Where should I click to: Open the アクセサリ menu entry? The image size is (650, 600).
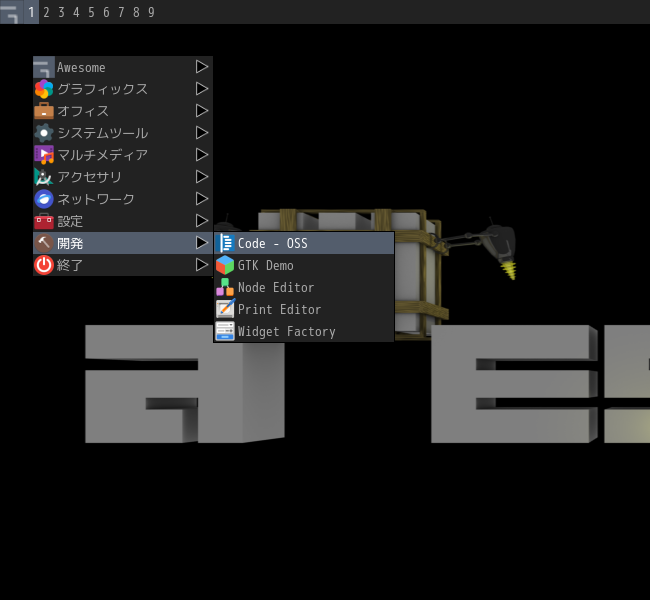pyautogui.click(x=123, y=177)
